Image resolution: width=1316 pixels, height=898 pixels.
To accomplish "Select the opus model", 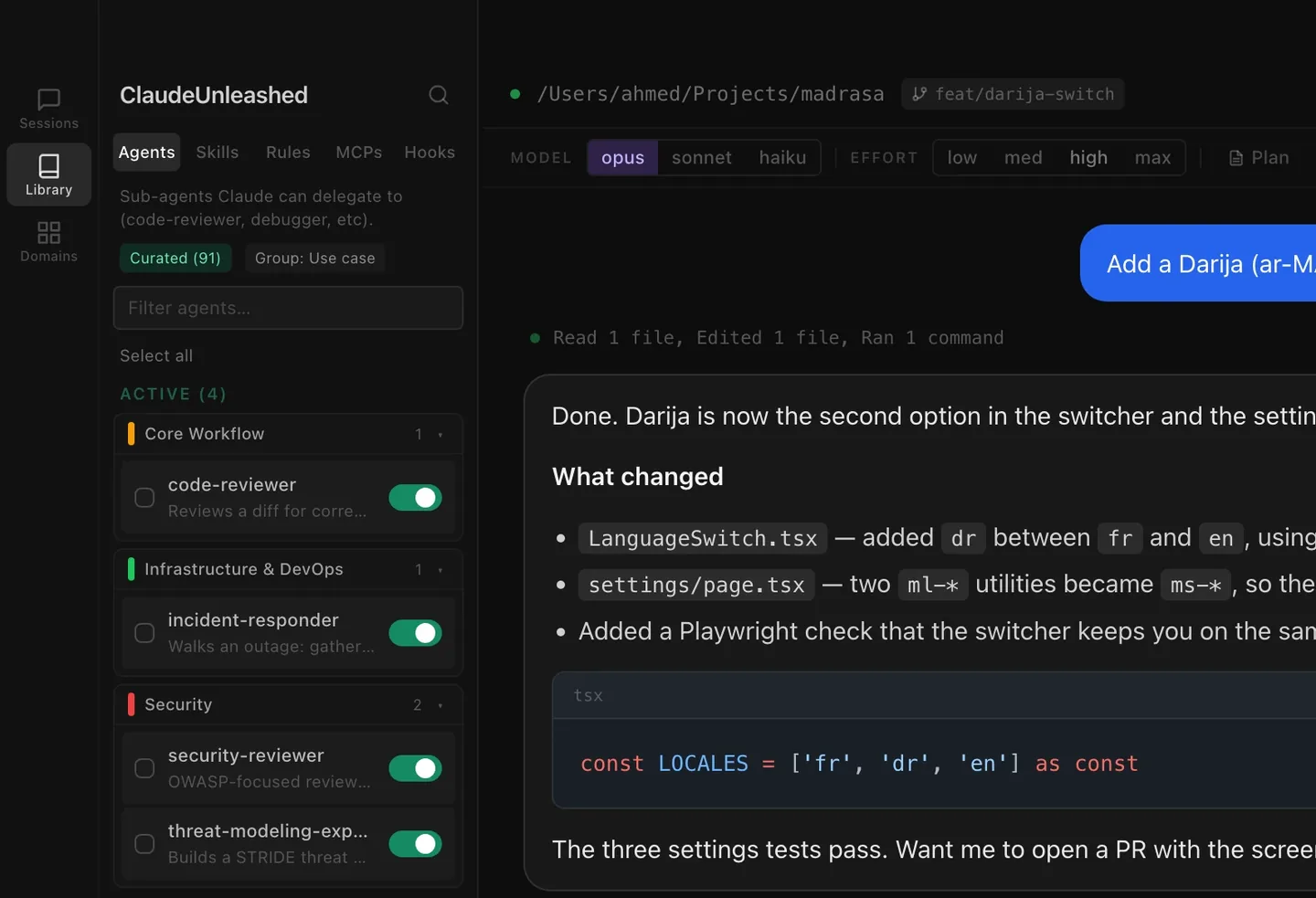I will (x=622, y=158).
